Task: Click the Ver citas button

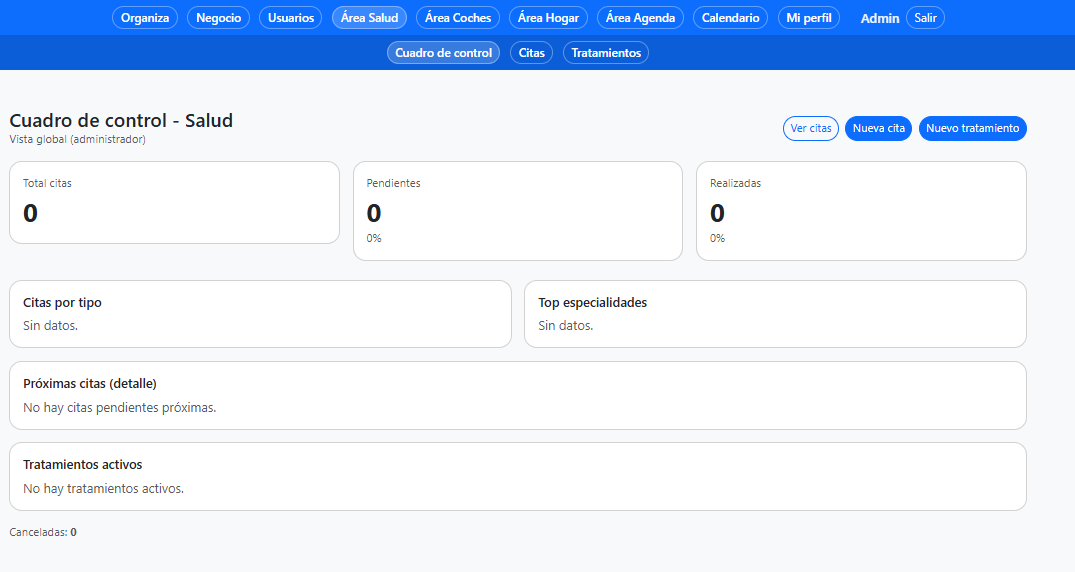Action: coord(811,128)
